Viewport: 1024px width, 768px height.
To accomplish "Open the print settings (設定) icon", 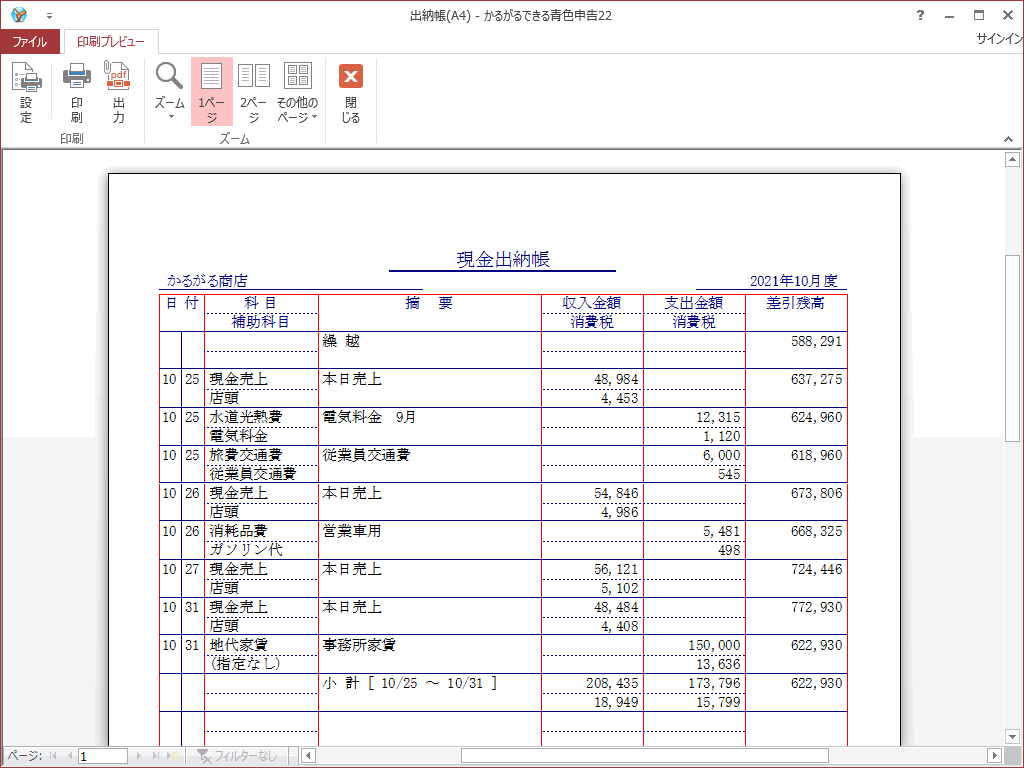I will pyautogui.click(x=26, y=92).
